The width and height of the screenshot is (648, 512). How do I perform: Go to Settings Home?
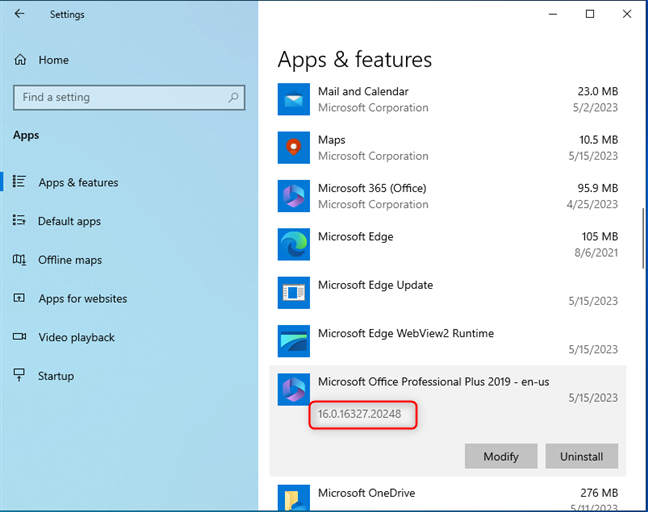click(x=53, y=60)
